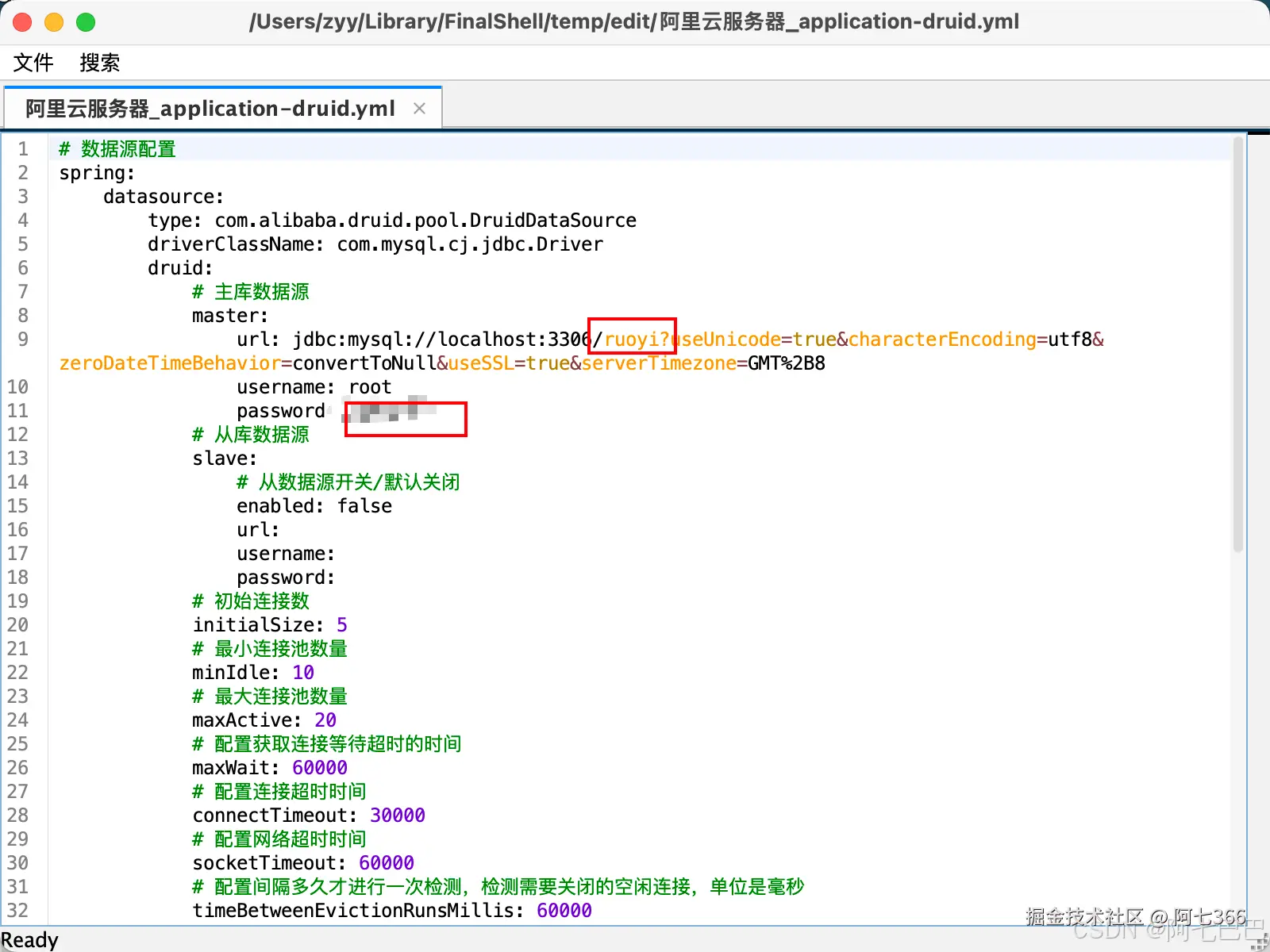The height and width of the screenshot is (952, 1270).
Task: Click the 'driverClassName: com.mysql.cj.jdbc.Driver' line
Action: click(375, 244)
